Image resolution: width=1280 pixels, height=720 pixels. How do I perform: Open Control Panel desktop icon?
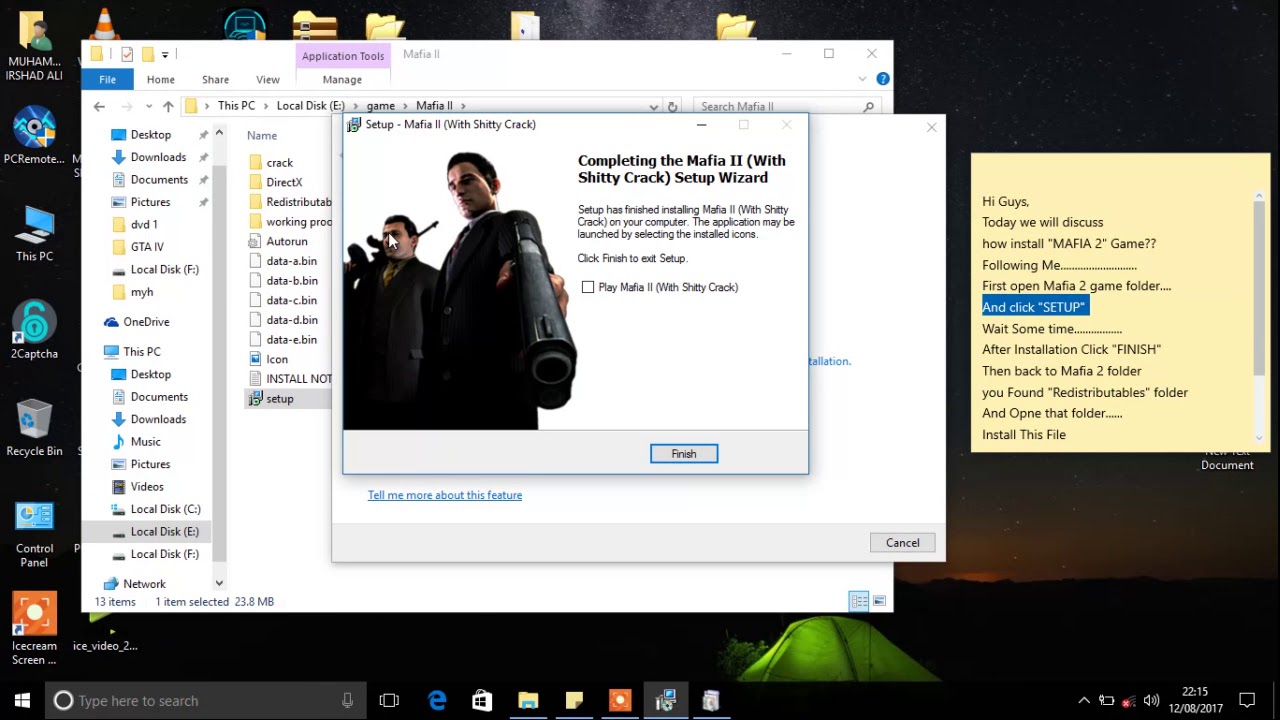[x=34, y=534]
